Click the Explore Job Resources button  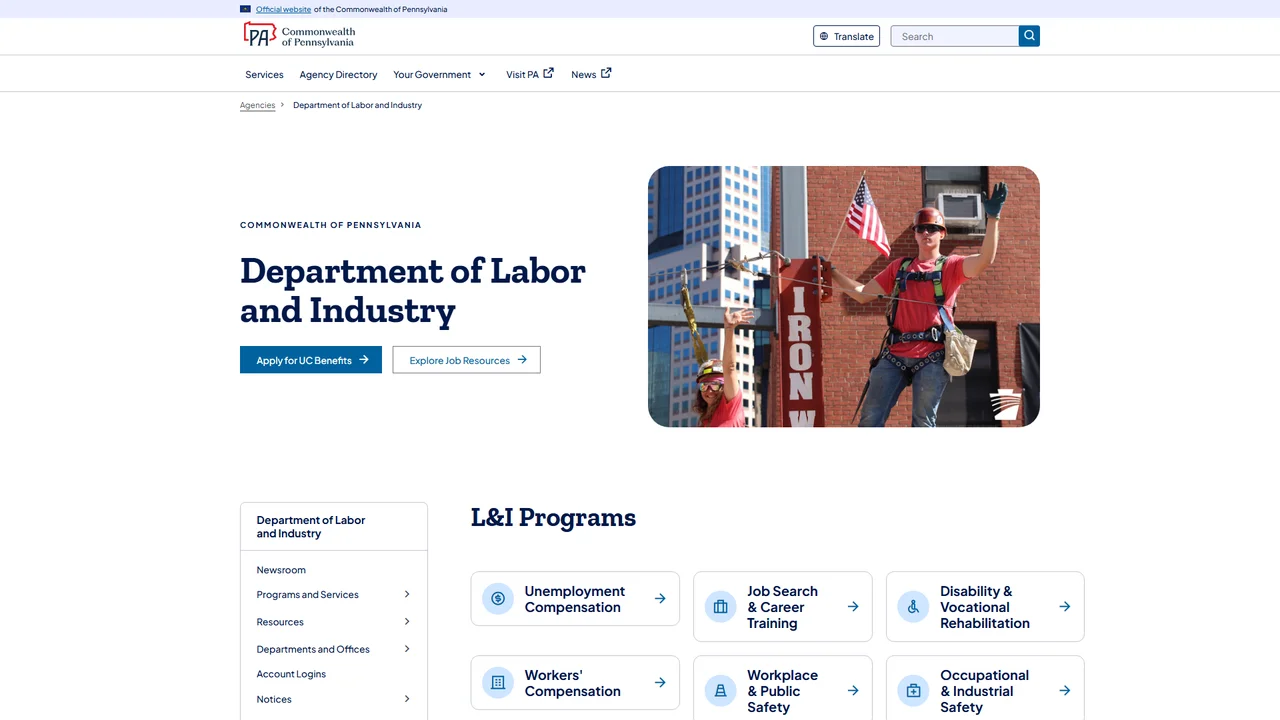[467, 360]
